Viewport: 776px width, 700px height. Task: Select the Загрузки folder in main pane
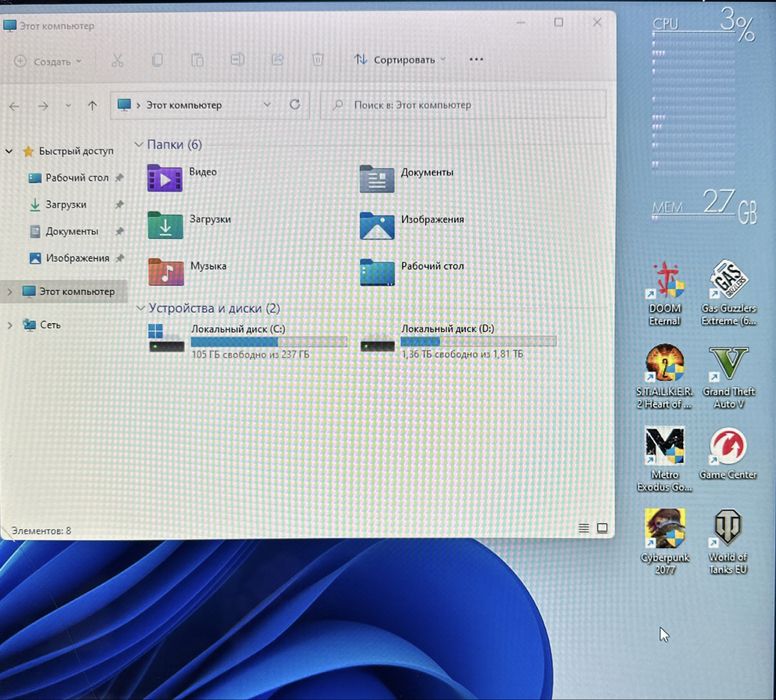click(165, 225)
